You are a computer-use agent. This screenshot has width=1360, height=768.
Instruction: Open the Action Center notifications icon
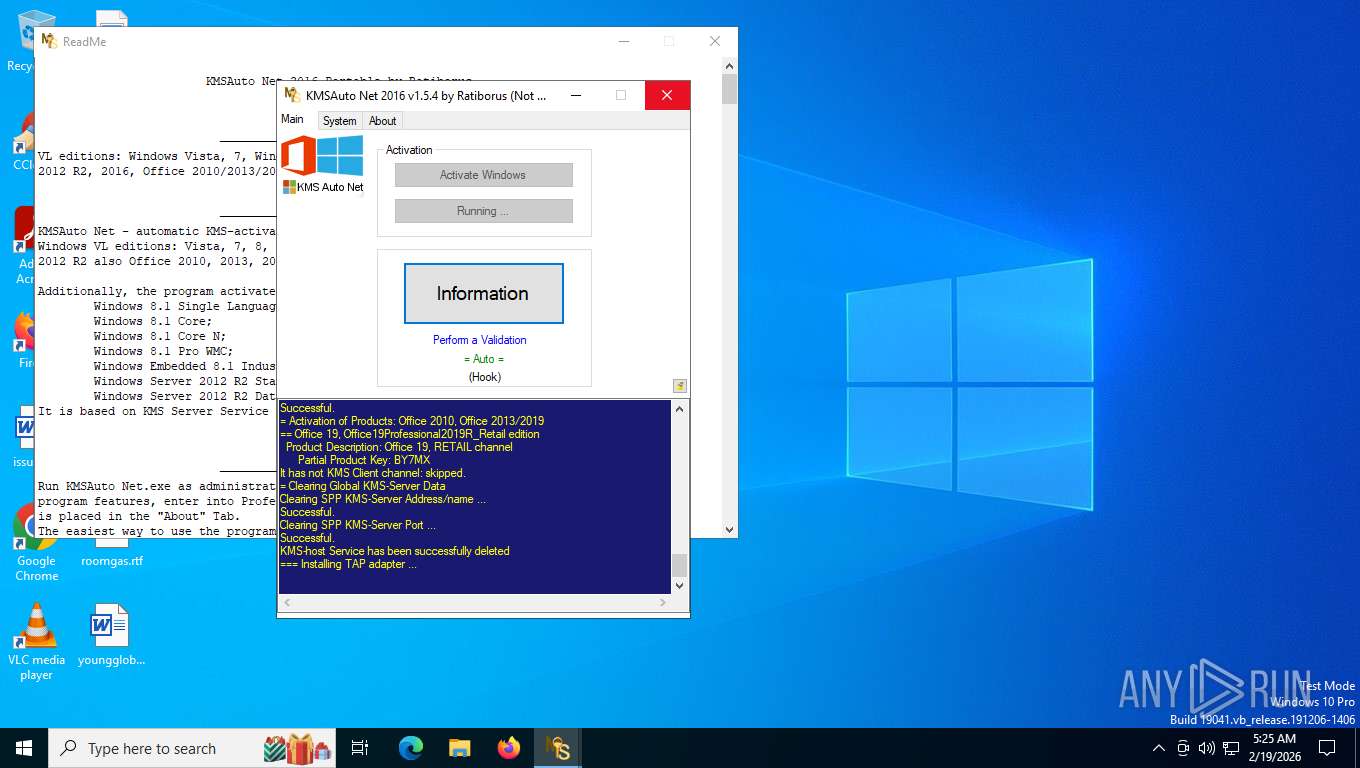[x=1327, y=748]
